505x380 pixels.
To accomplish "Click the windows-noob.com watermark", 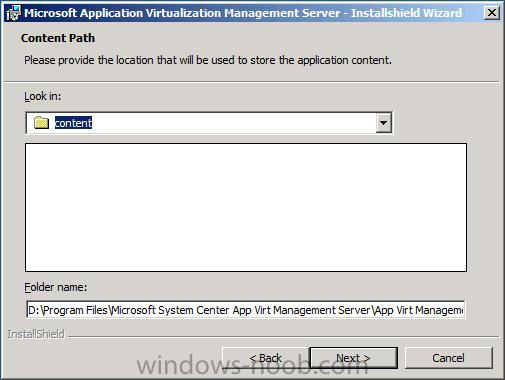I will pos(252,365).
